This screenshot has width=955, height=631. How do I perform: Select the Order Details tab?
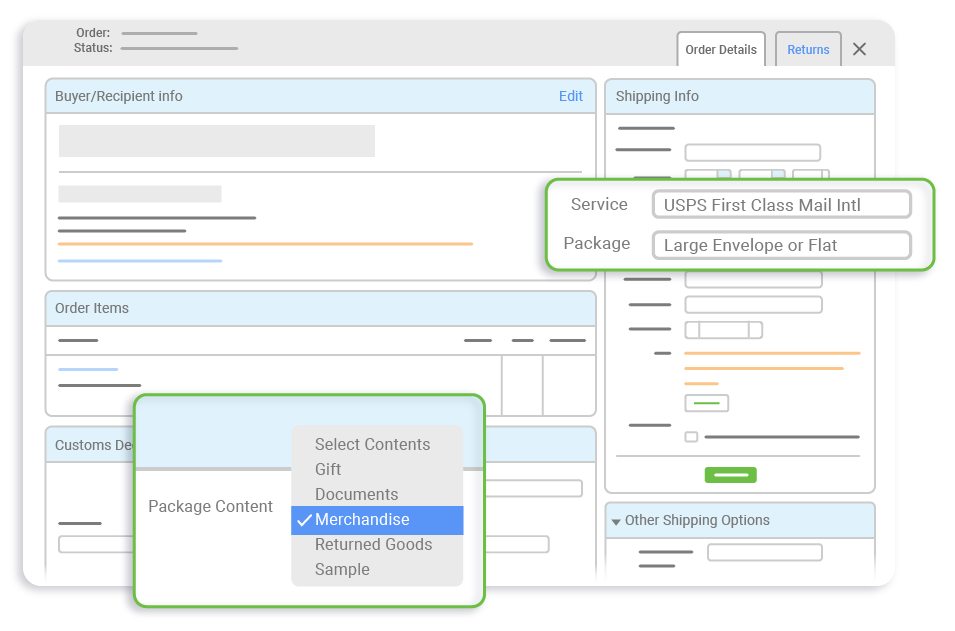[721, 50]
